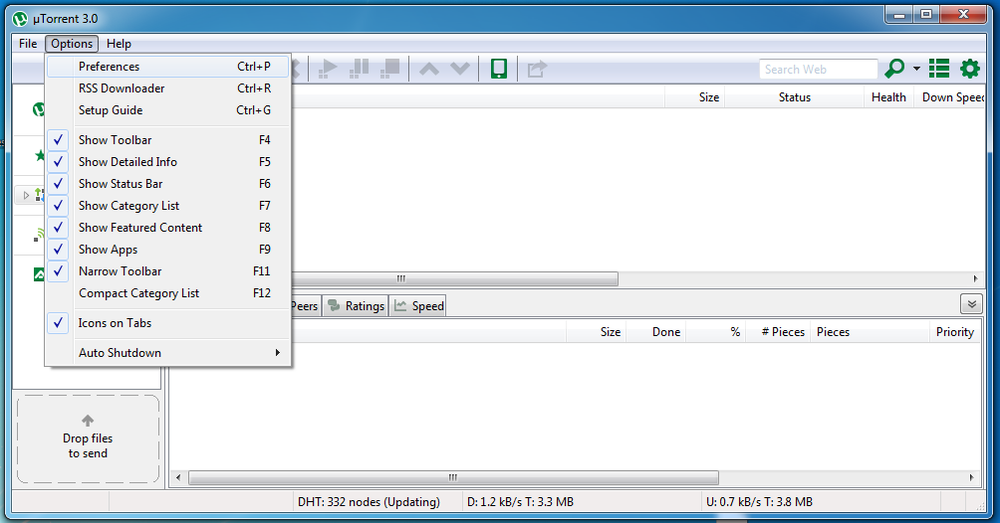Toggle Show Status Bar option
This screenshot has height=523, width=1000.
click(x=168, y=184)
